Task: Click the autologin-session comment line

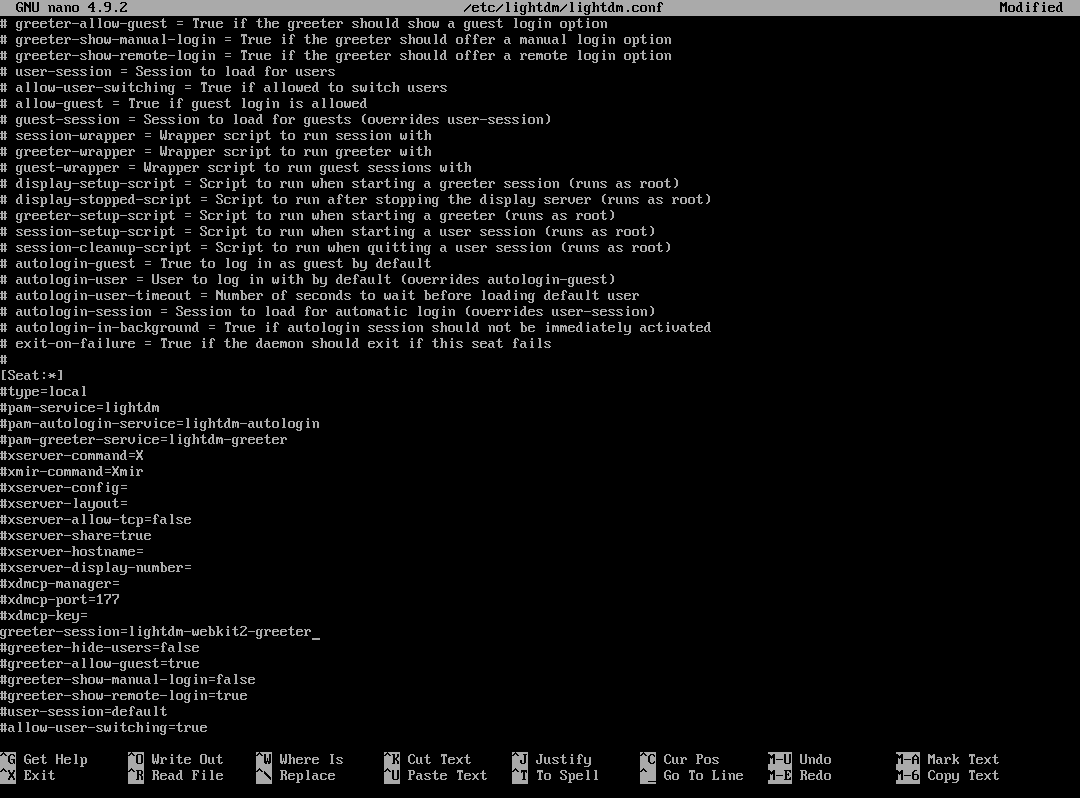Action: tap(328, 311)
